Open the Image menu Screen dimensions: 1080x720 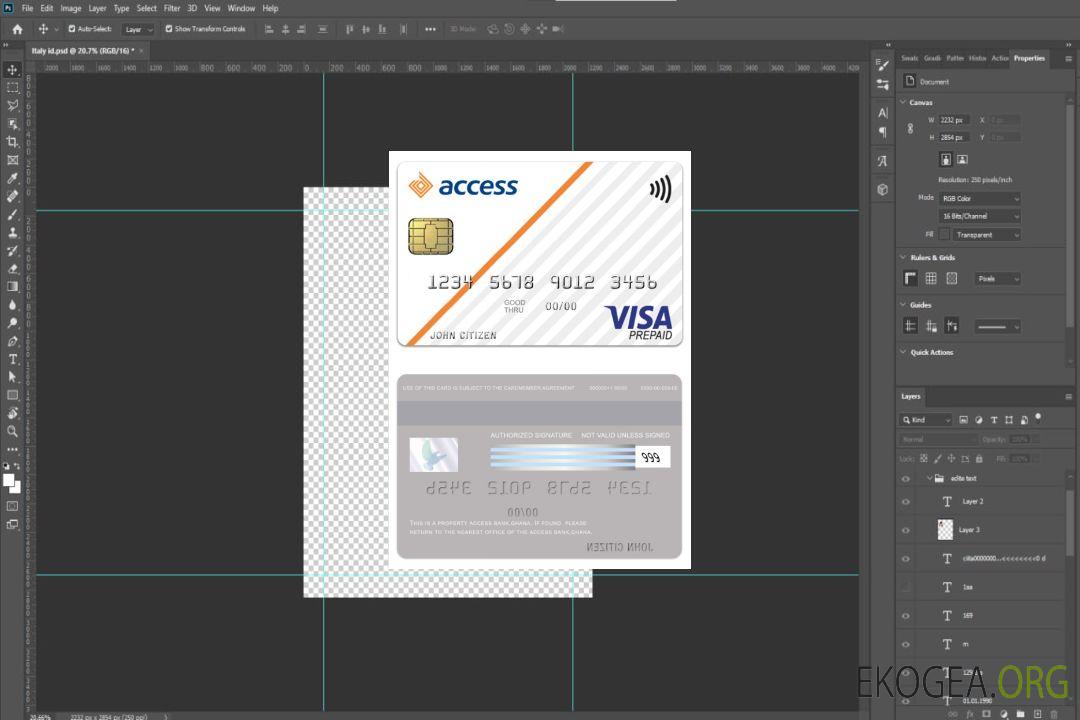point(71,8)
